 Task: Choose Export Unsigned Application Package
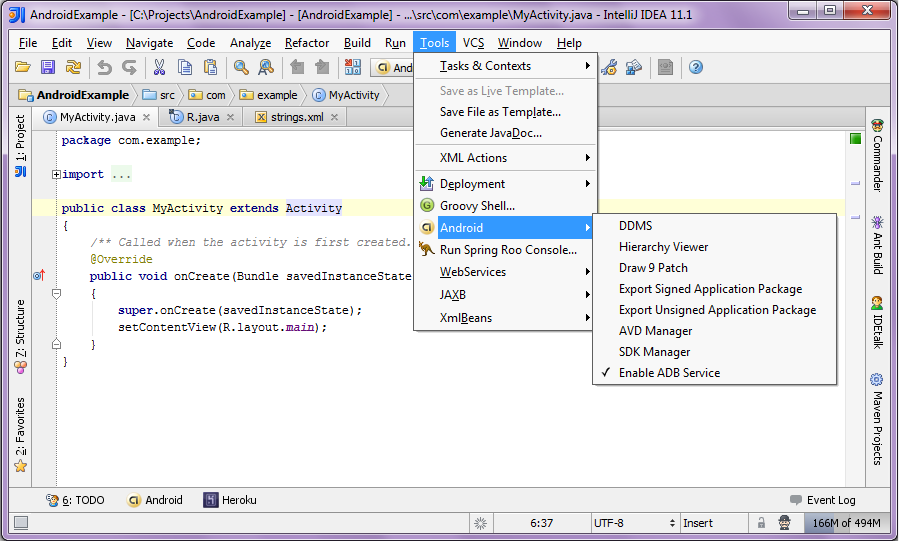714,310
